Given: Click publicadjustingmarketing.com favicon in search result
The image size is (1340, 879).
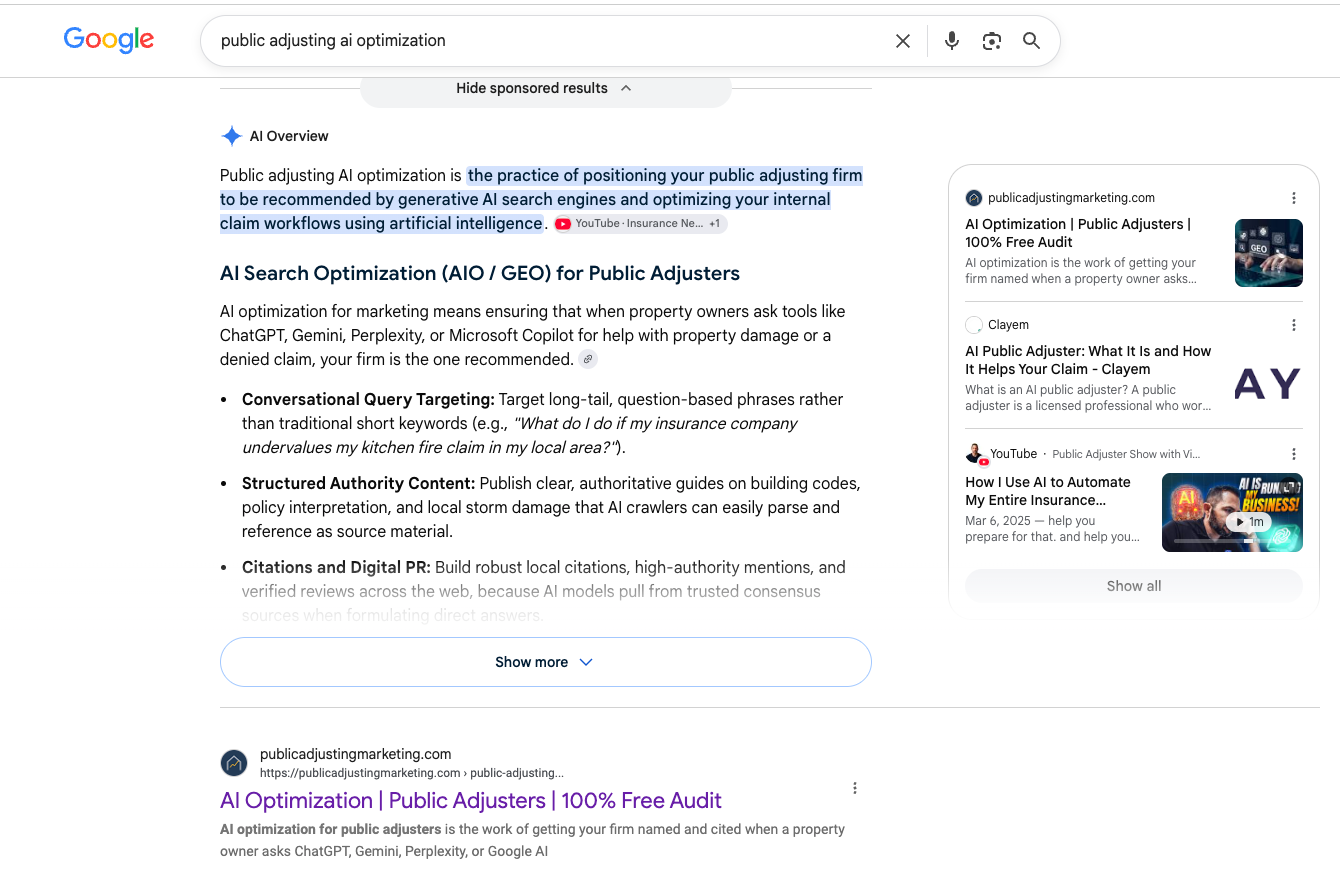Looking at the screenshot, I should [234, 763].
